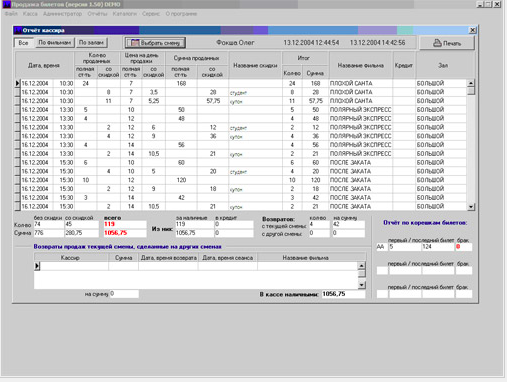This screenshot has width=507, height=382.
Task: Click the returns grid scrollbar up arrow
Action: pos(361,266)
